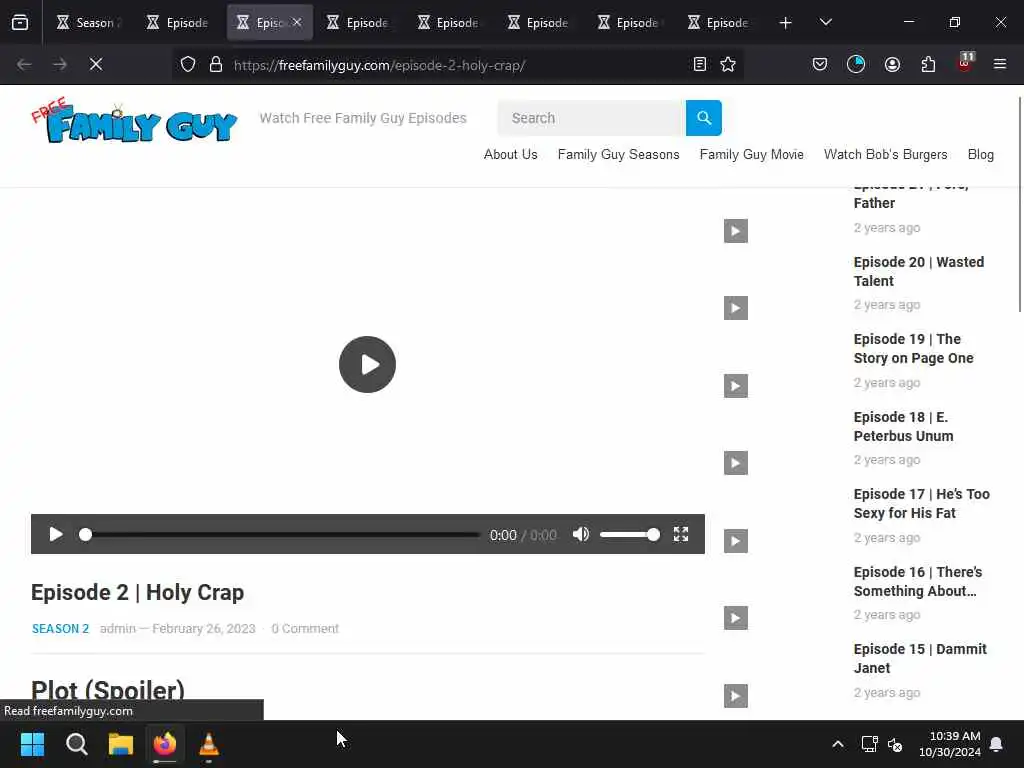
Task: Switch to the fourth browser tab
Action: [x=359, y=23]
